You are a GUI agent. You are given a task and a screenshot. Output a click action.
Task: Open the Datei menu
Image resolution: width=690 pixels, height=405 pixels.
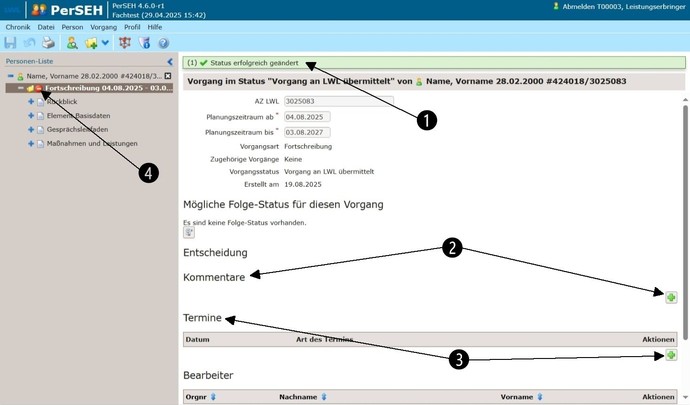click(x=46, y=27)
